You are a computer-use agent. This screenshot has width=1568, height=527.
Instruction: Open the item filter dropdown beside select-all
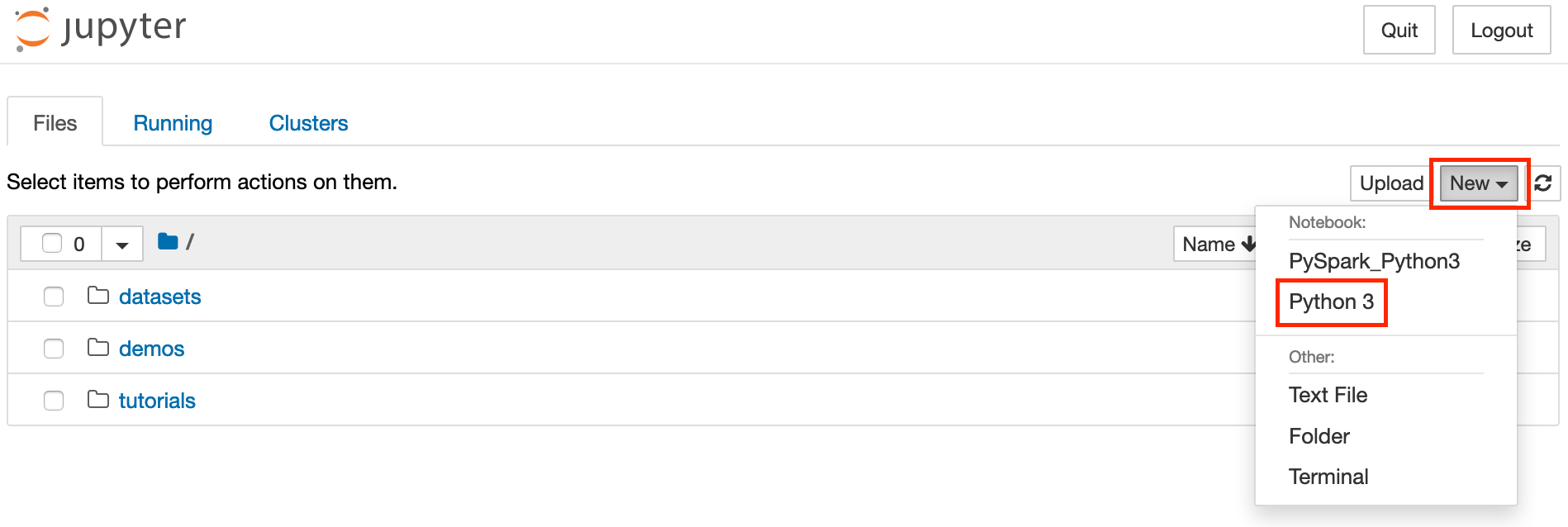121,244
